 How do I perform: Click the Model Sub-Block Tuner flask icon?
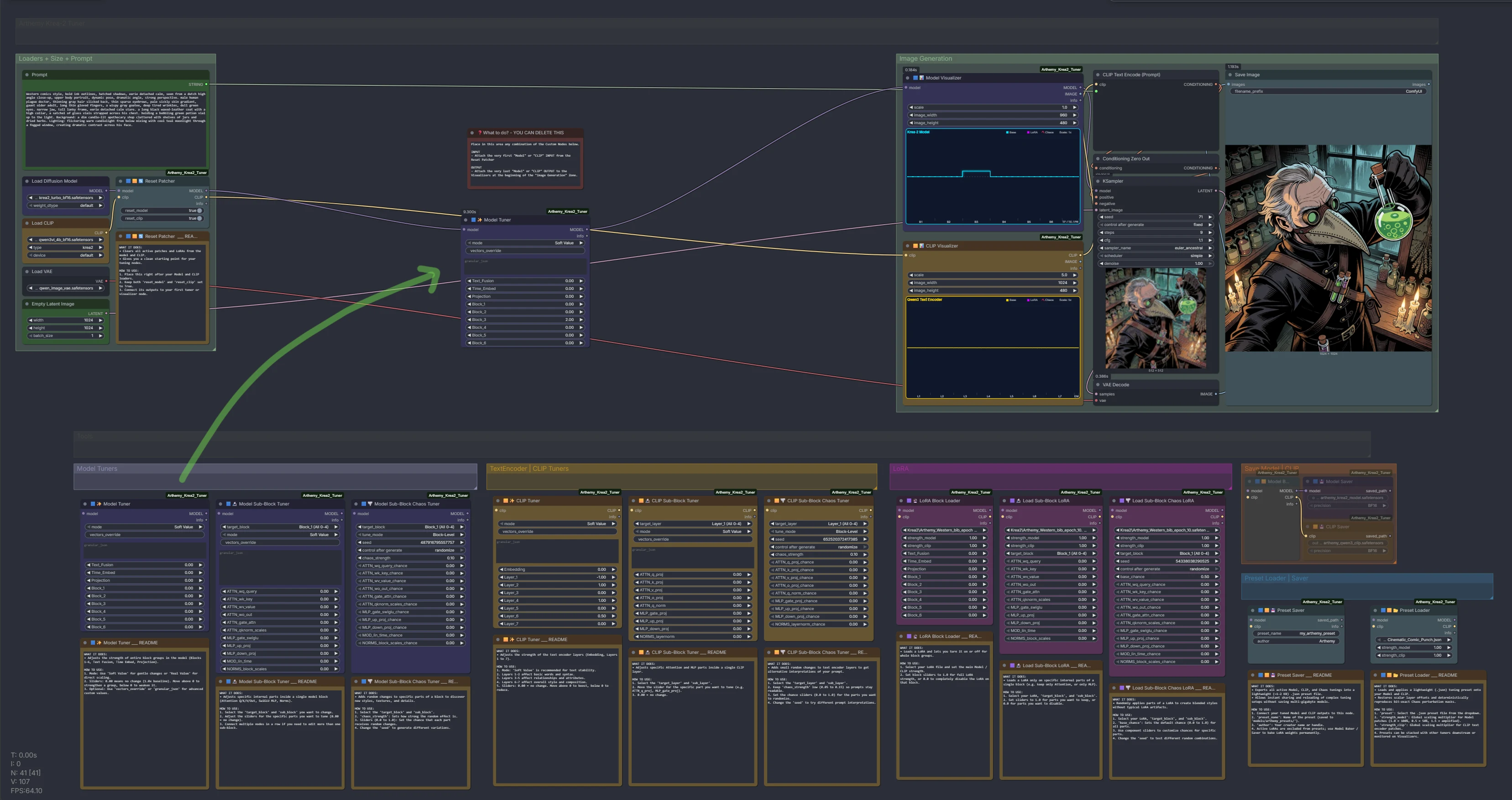click(235, 504)
